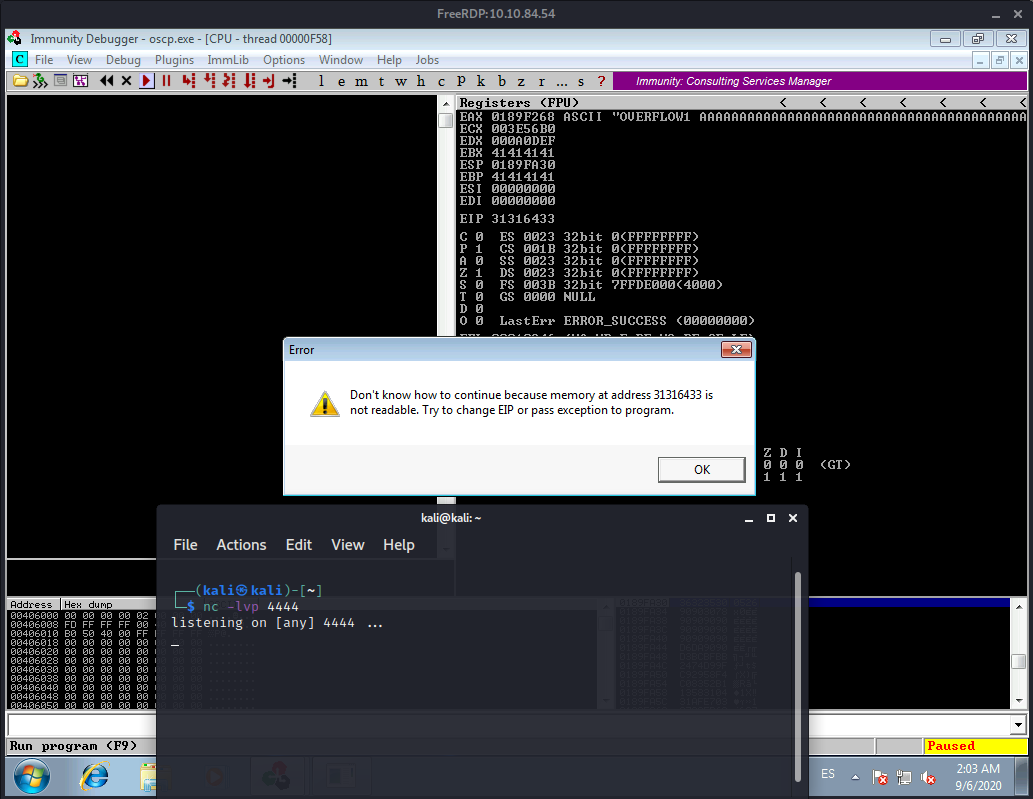Close the debugged program with X icon
Image resolution: width=1033 pixels, height=799 pixels.
[x=126, y=81]
